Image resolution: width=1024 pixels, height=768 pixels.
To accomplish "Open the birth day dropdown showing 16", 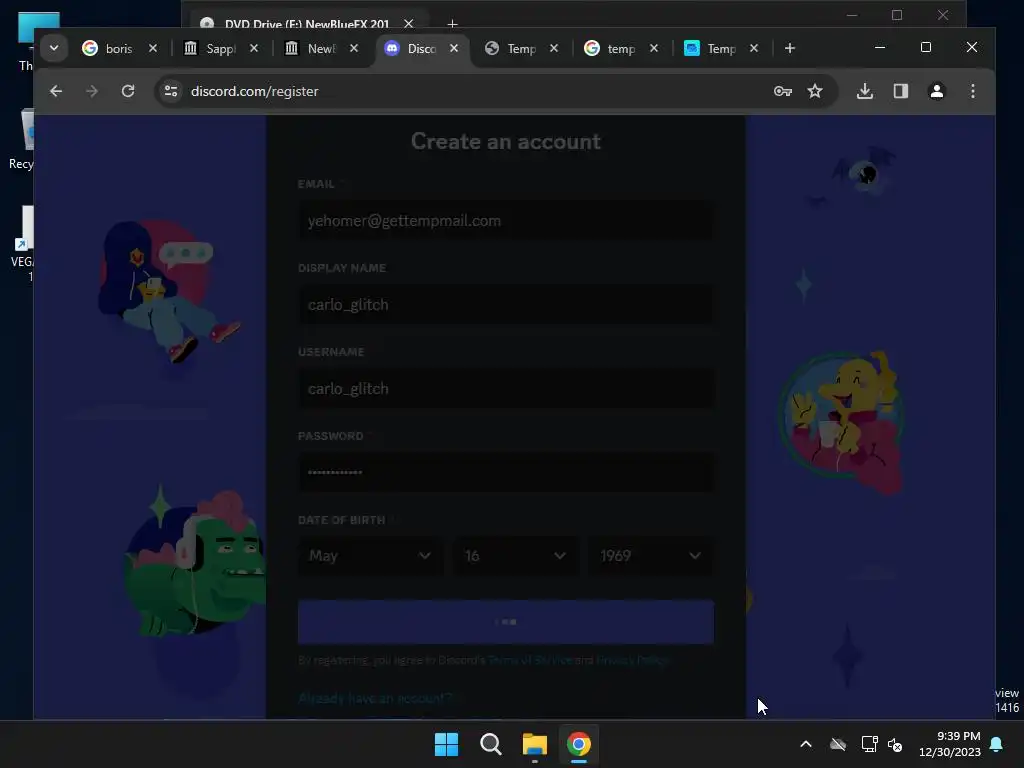I will (515, 556).
